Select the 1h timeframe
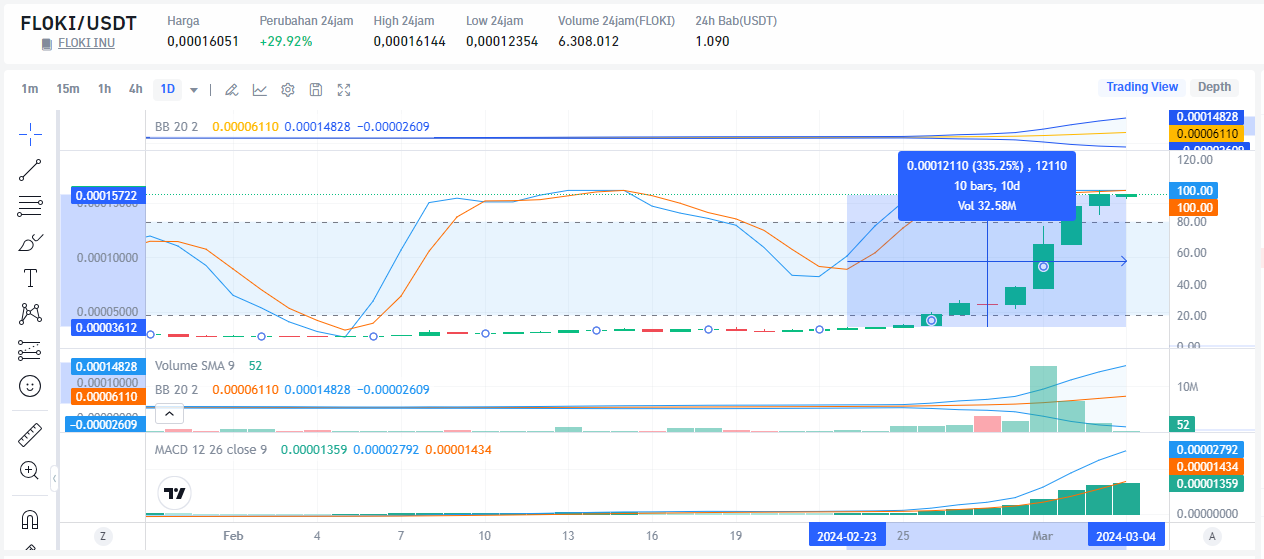Image resolution: width=1264 pixels, height=559 pixels. pyautogui.click(x=104, y=89)
